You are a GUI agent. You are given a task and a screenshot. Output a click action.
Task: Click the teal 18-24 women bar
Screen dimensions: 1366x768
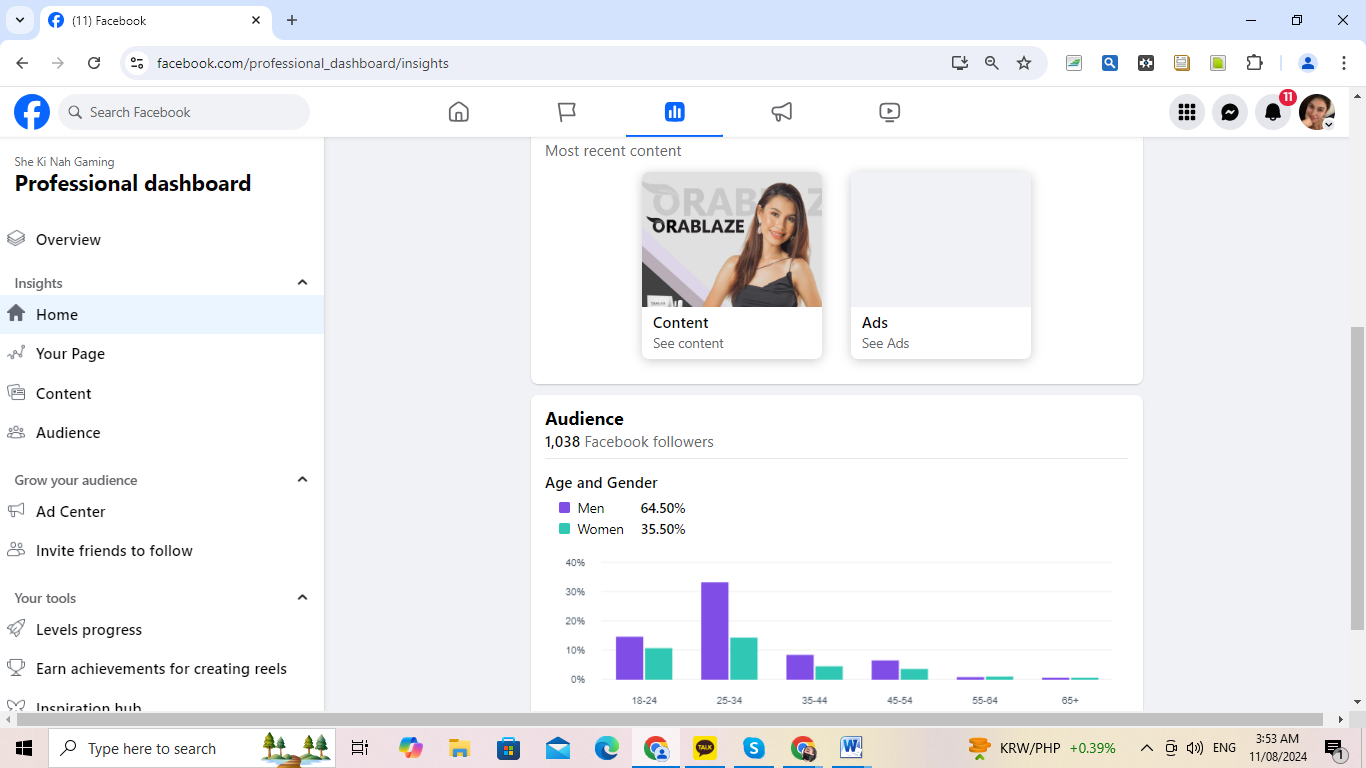click(x=659, y=664)
